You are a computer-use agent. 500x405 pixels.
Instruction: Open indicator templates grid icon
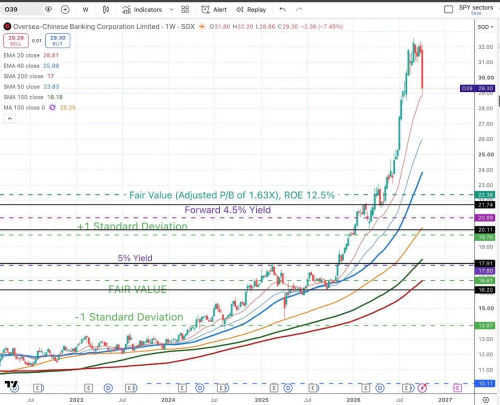(185, 10)
